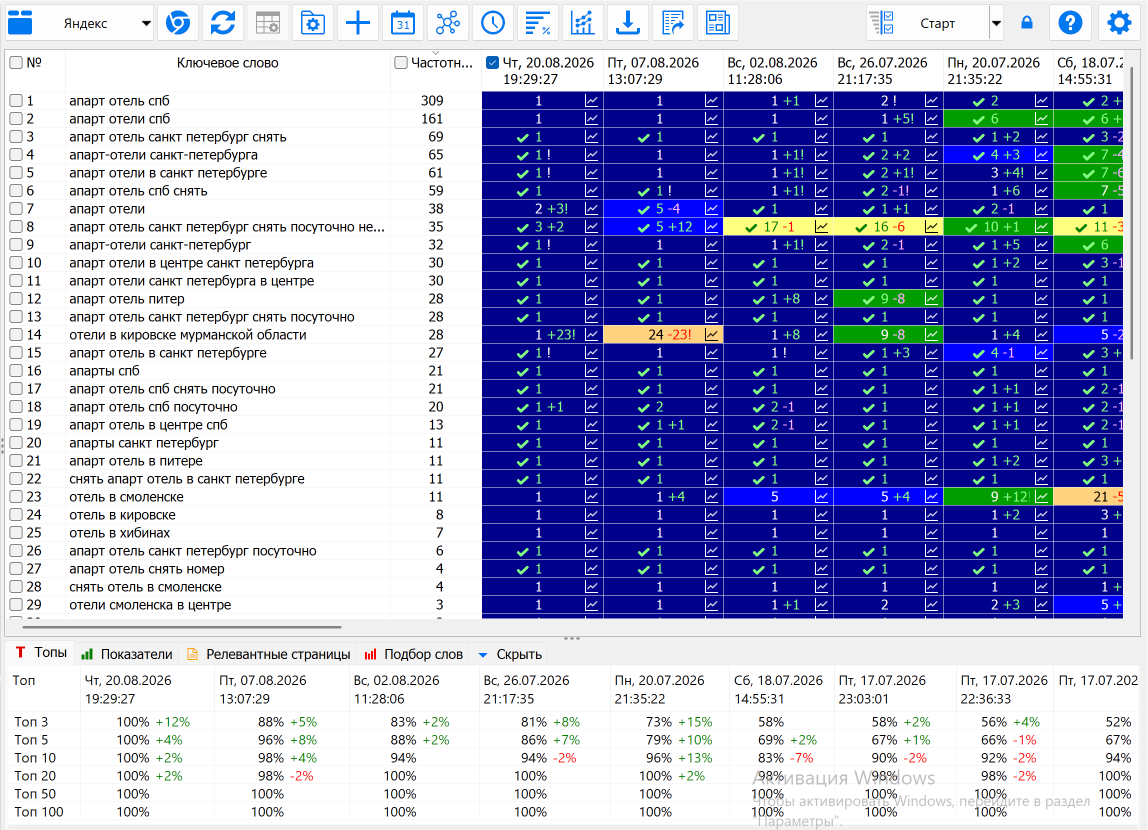This screenshot has width=1148, height=830.
Task: Click the export report icon with arrow
Action: tap(673, 23)
